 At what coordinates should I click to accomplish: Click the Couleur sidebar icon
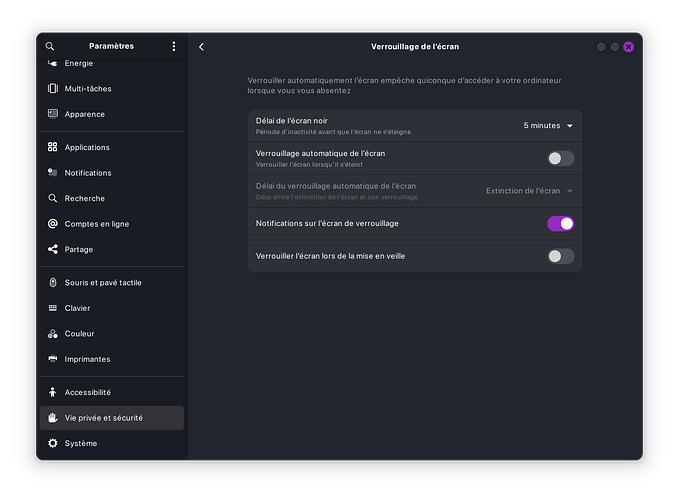tap(53, 333)
